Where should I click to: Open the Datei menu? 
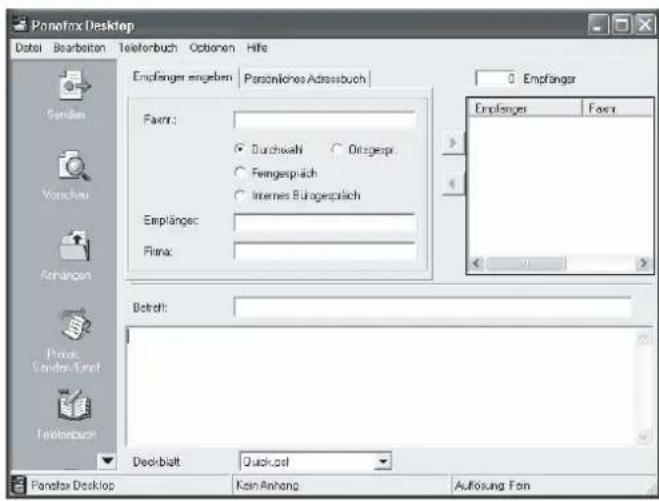click(x=28, y=48)
